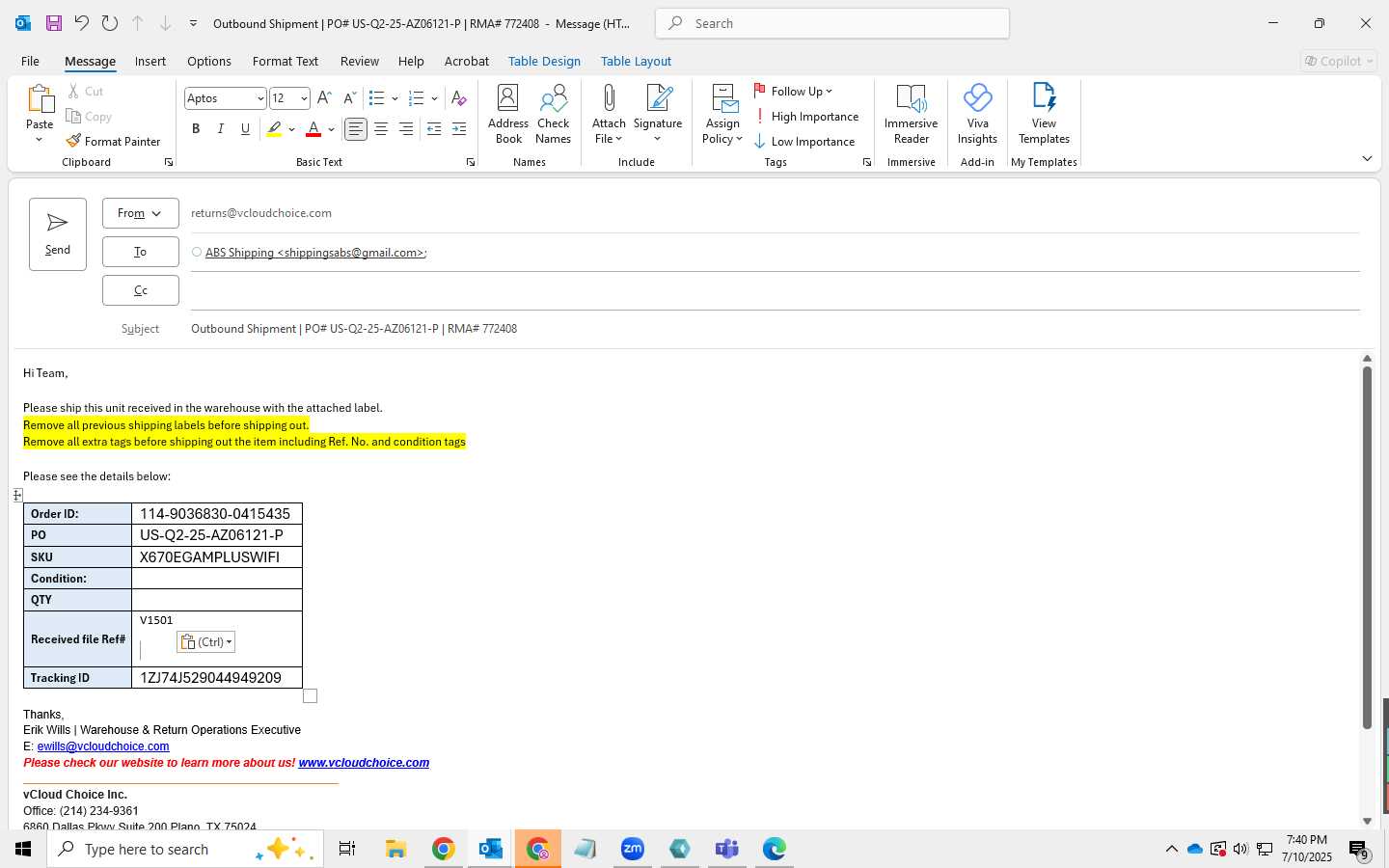Activate the Format Painter
1389x868 pixels.
(x=114, y=141)
